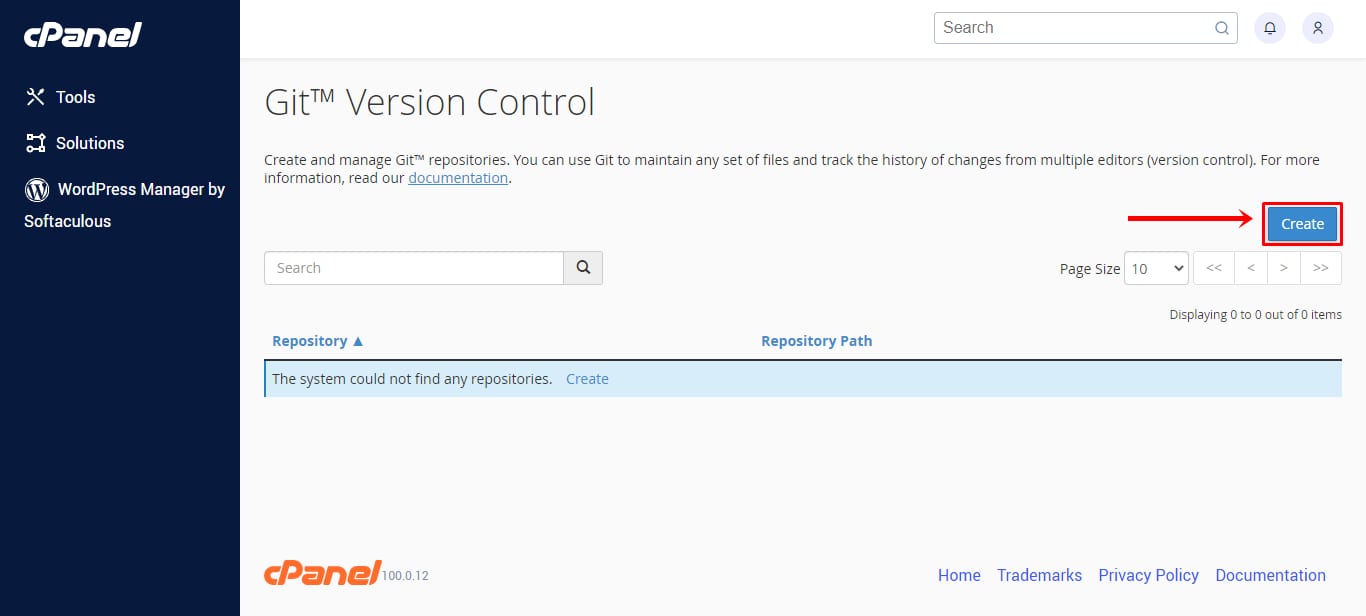Click the blue Create button

pyautogui.click(x=1302, y=224)
